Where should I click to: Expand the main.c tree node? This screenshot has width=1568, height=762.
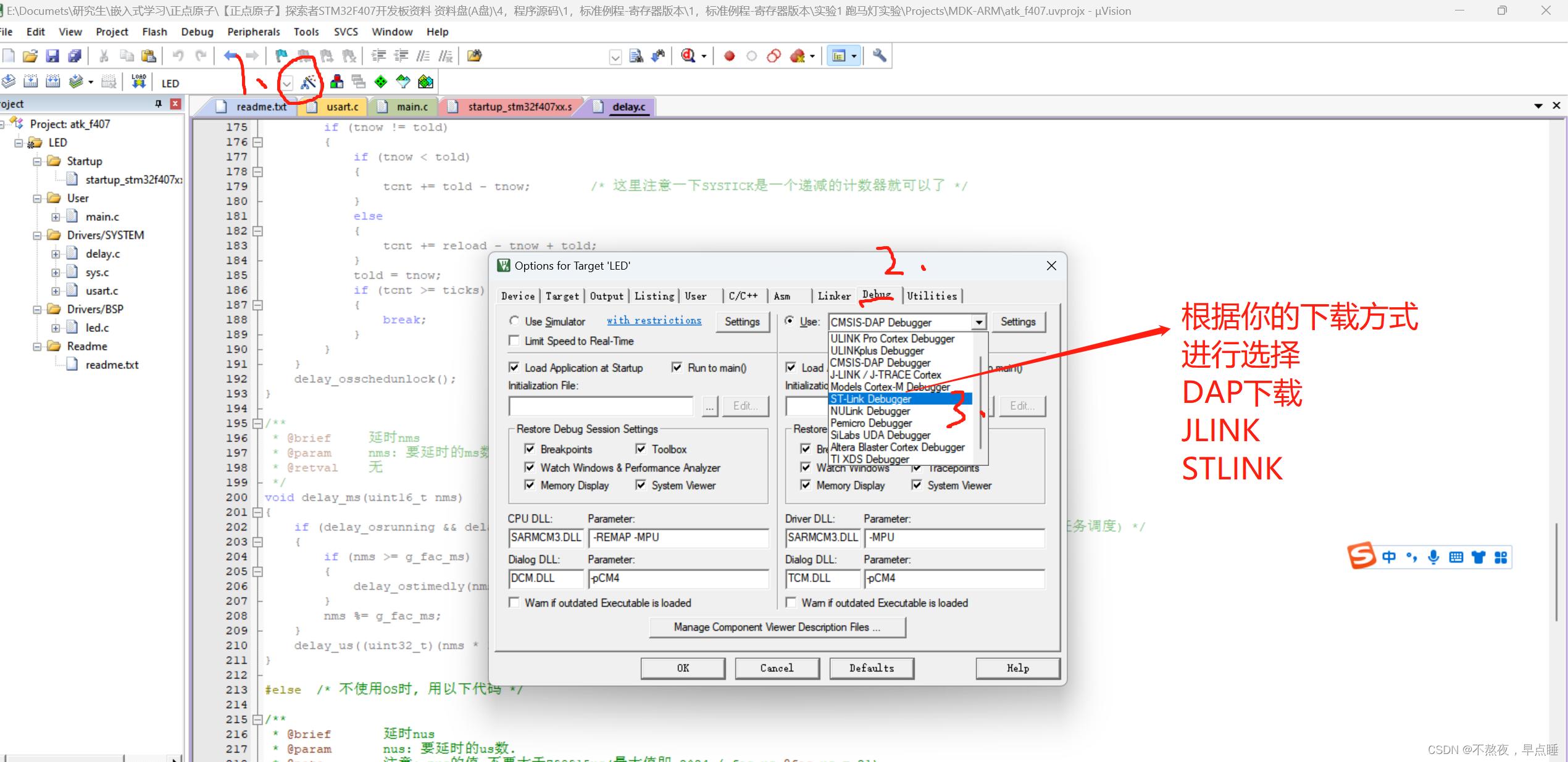click(x=56, y=217)
